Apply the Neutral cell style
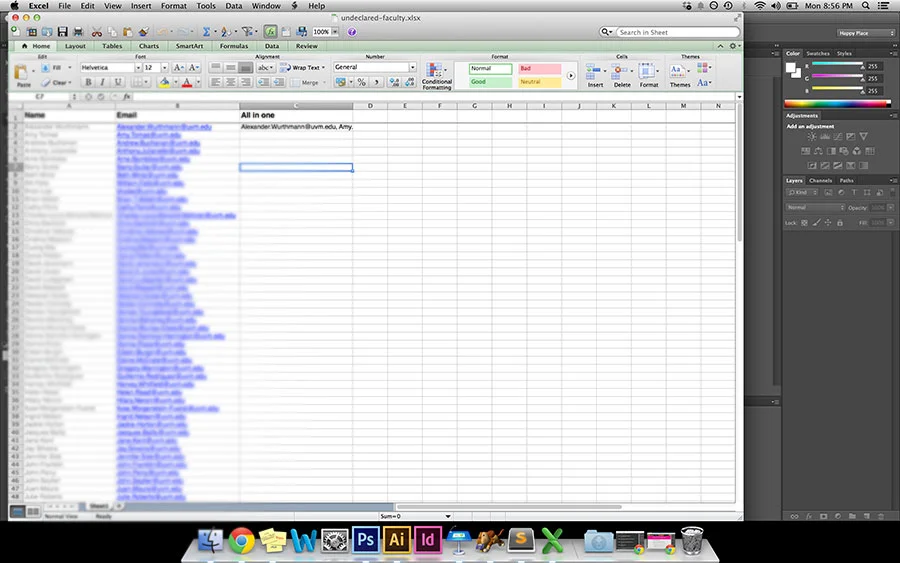 [540, 82]
